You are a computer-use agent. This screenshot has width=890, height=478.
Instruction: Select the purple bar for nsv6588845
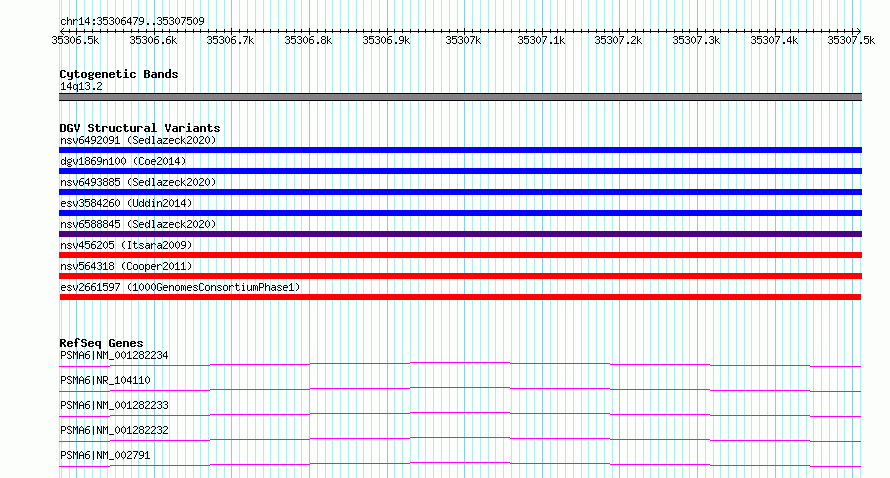(460, 234)
